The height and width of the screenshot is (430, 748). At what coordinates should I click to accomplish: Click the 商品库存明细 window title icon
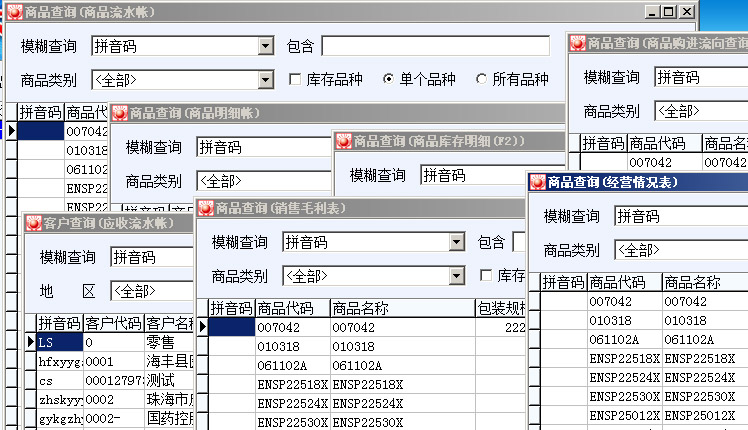click(x=343, y=141)
